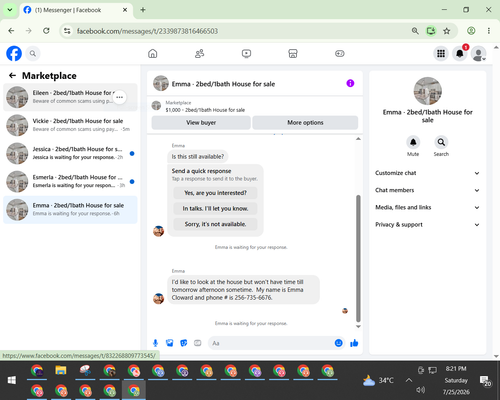The image size is (500, 400).
Task: Choose a GIF icon
Action: tap(198, 343)
